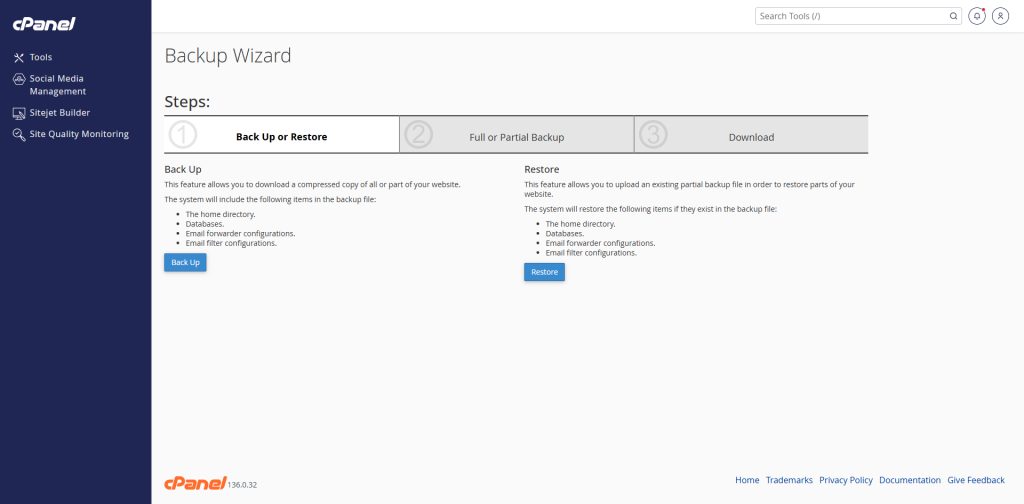This screenshot has width=1024, height=504.
Task: Select the Download step
Action: click(751, 134)
